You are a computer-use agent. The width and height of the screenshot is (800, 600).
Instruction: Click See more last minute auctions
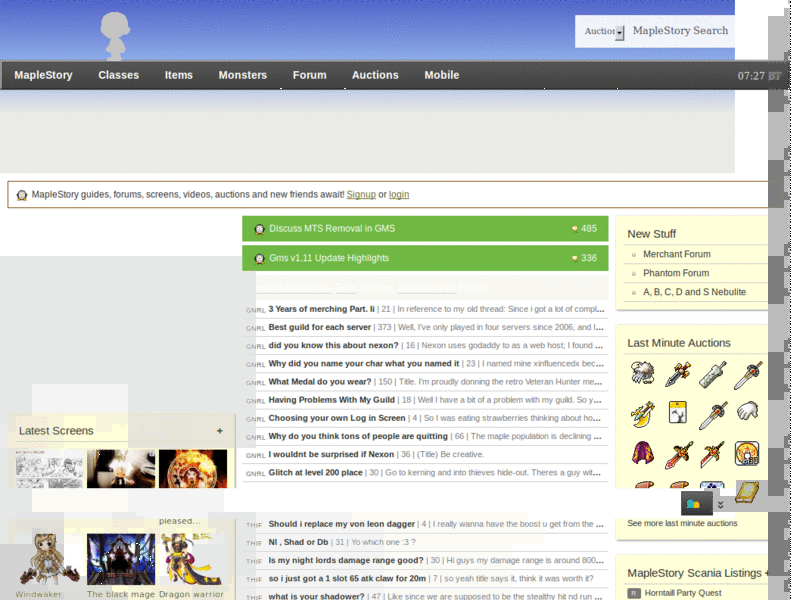pos(682,523)
